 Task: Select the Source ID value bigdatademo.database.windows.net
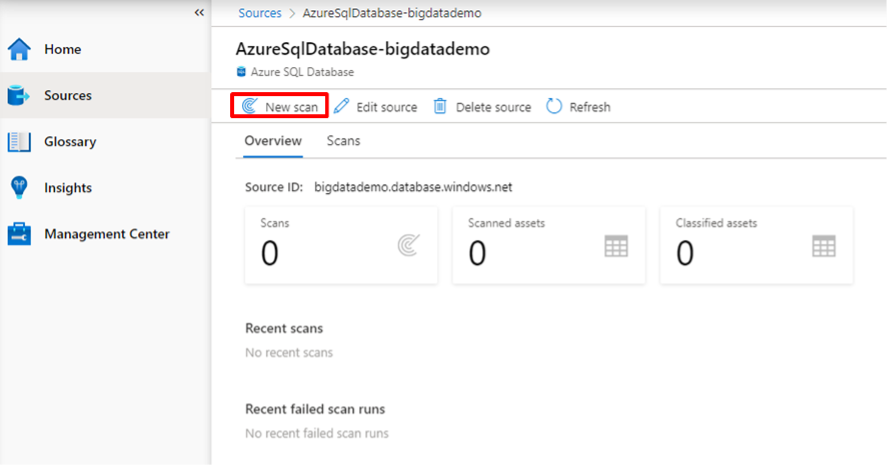(x=413, y=187)
